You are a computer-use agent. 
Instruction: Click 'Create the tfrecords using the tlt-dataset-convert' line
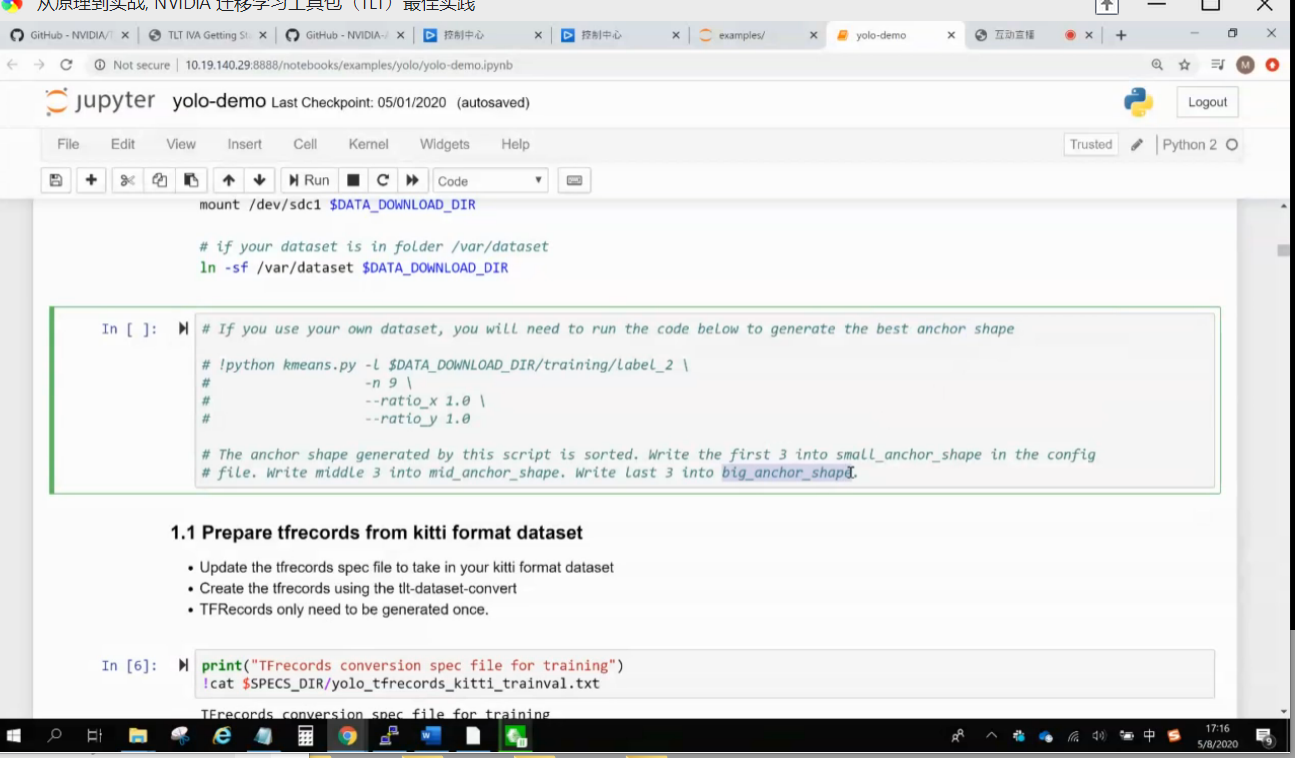click(x=358, y=588)
